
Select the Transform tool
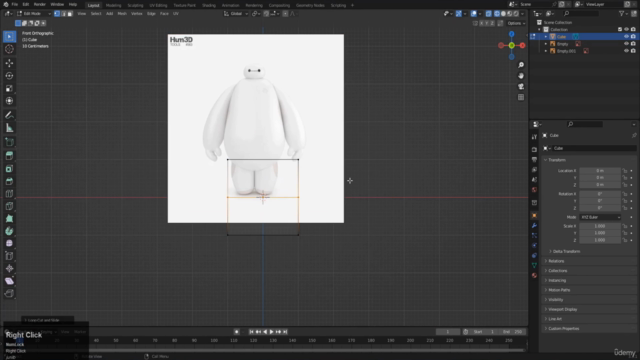click(9, 101)
